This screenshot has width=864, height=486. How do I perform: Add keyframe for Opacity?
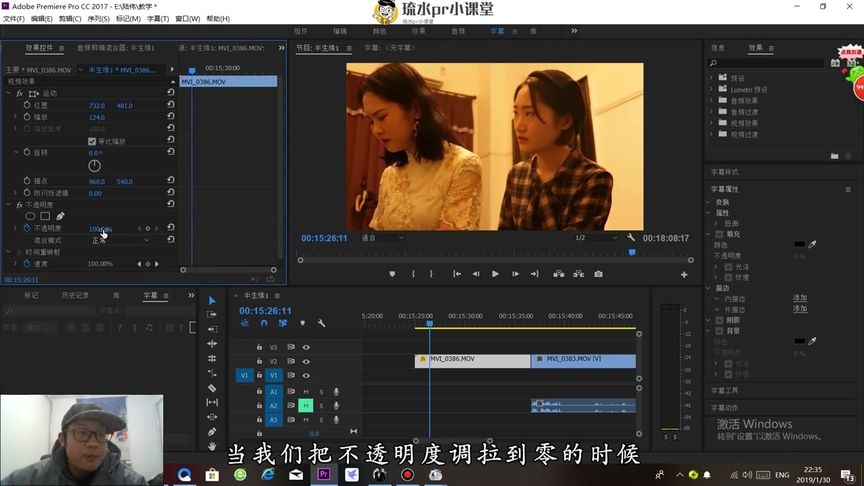[x=148, y=228]
